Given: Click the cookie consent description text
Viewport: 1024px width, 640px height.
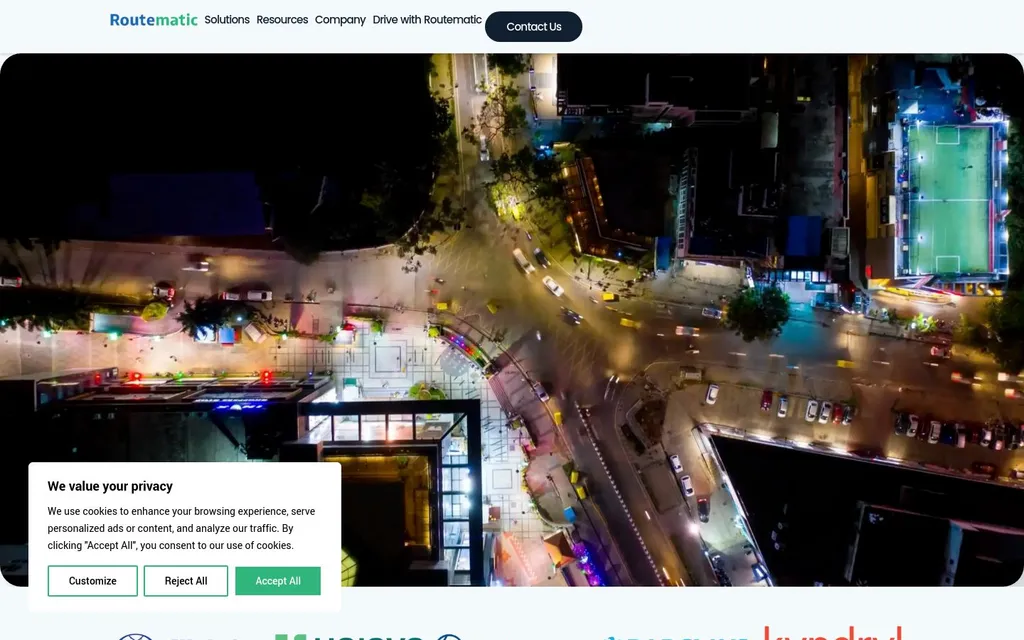Looking at the screenshot, I should click(x=183, y=528).
